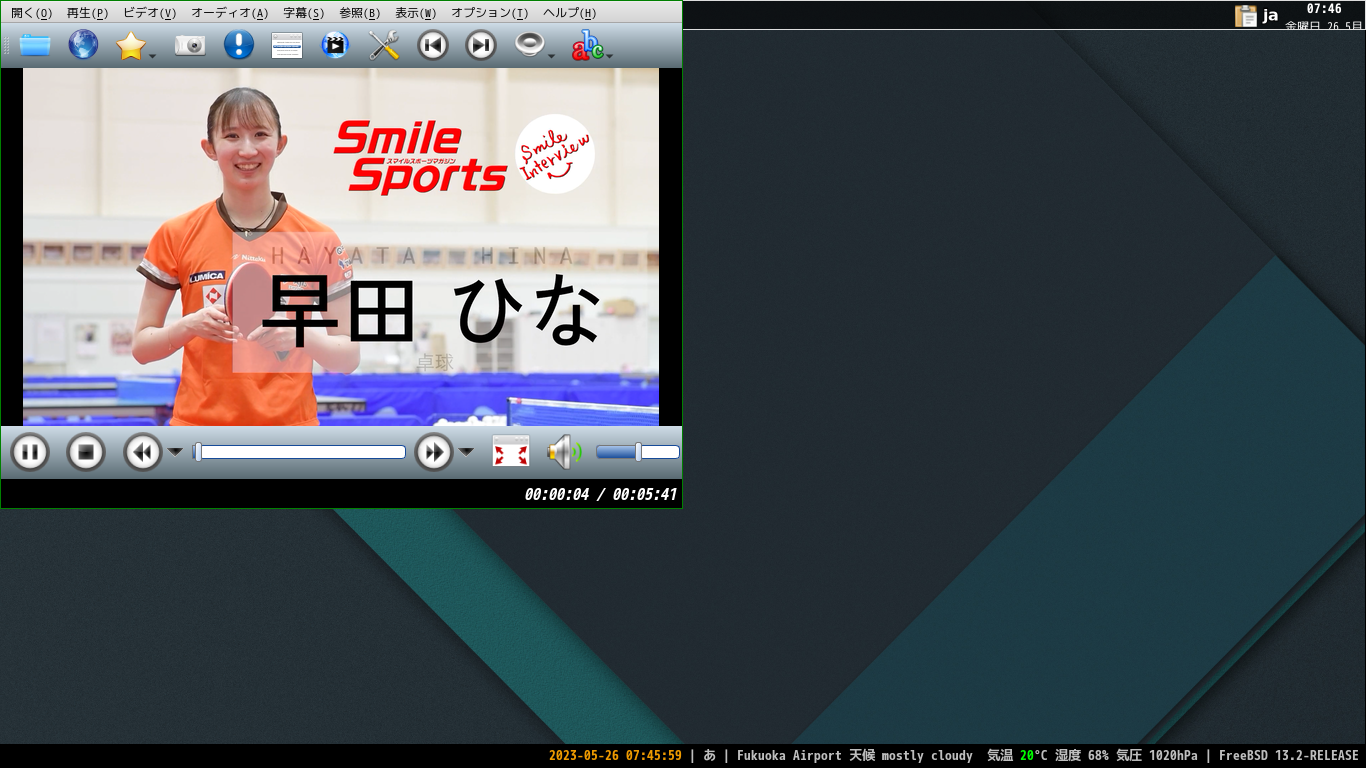Viewport: 1366px width, 768px height.
Task: Fast forward with the forward seek button
Action: (x=434, y=453)
